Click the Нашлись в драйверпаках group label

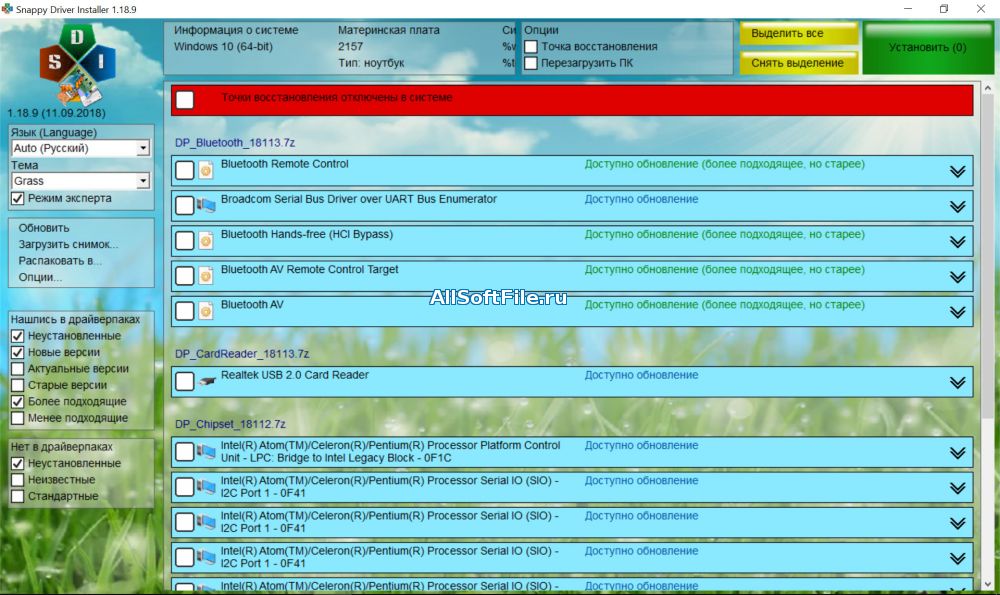coord(75,320)
